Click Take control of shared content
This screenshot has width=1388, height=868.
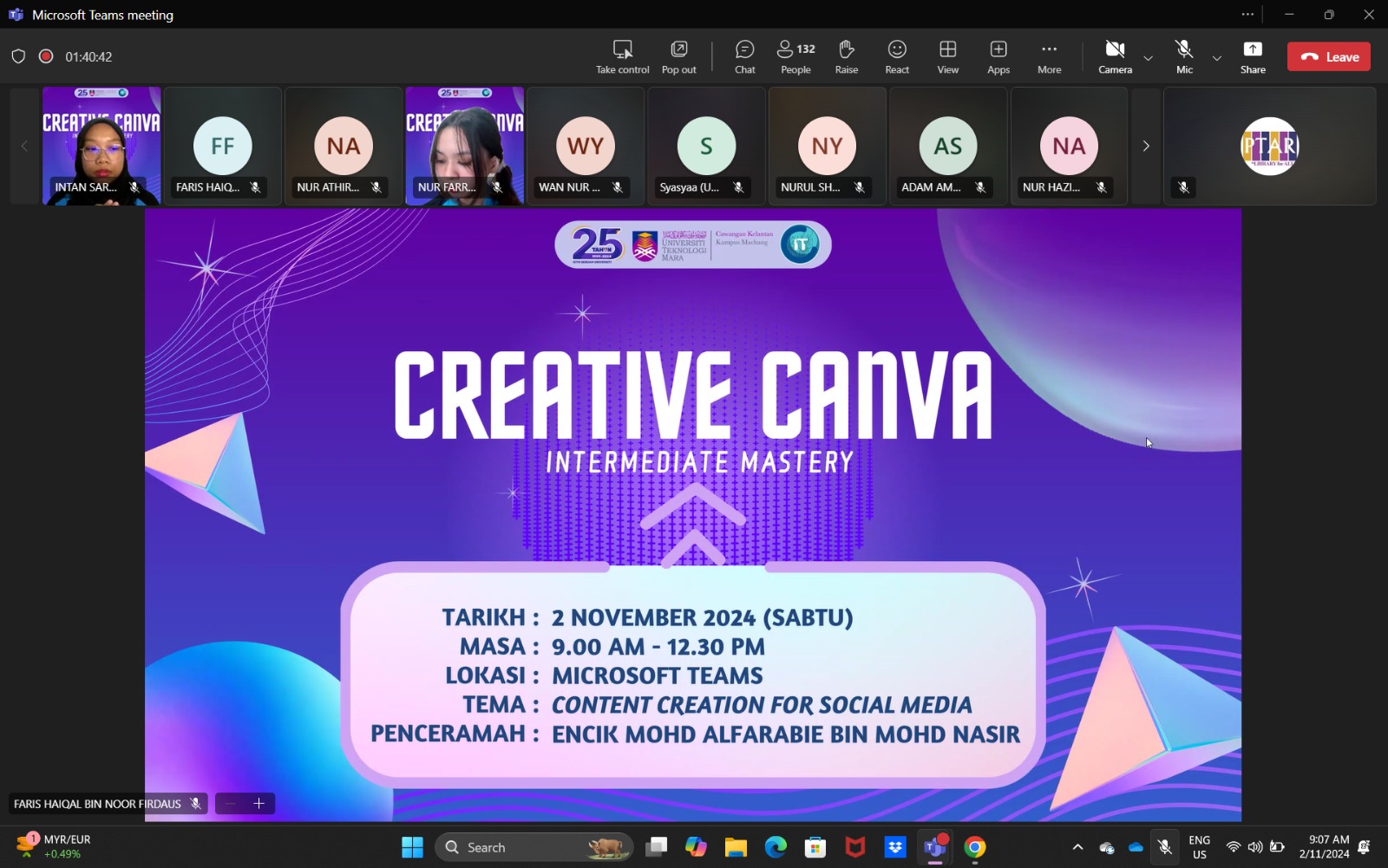(622, 57)
